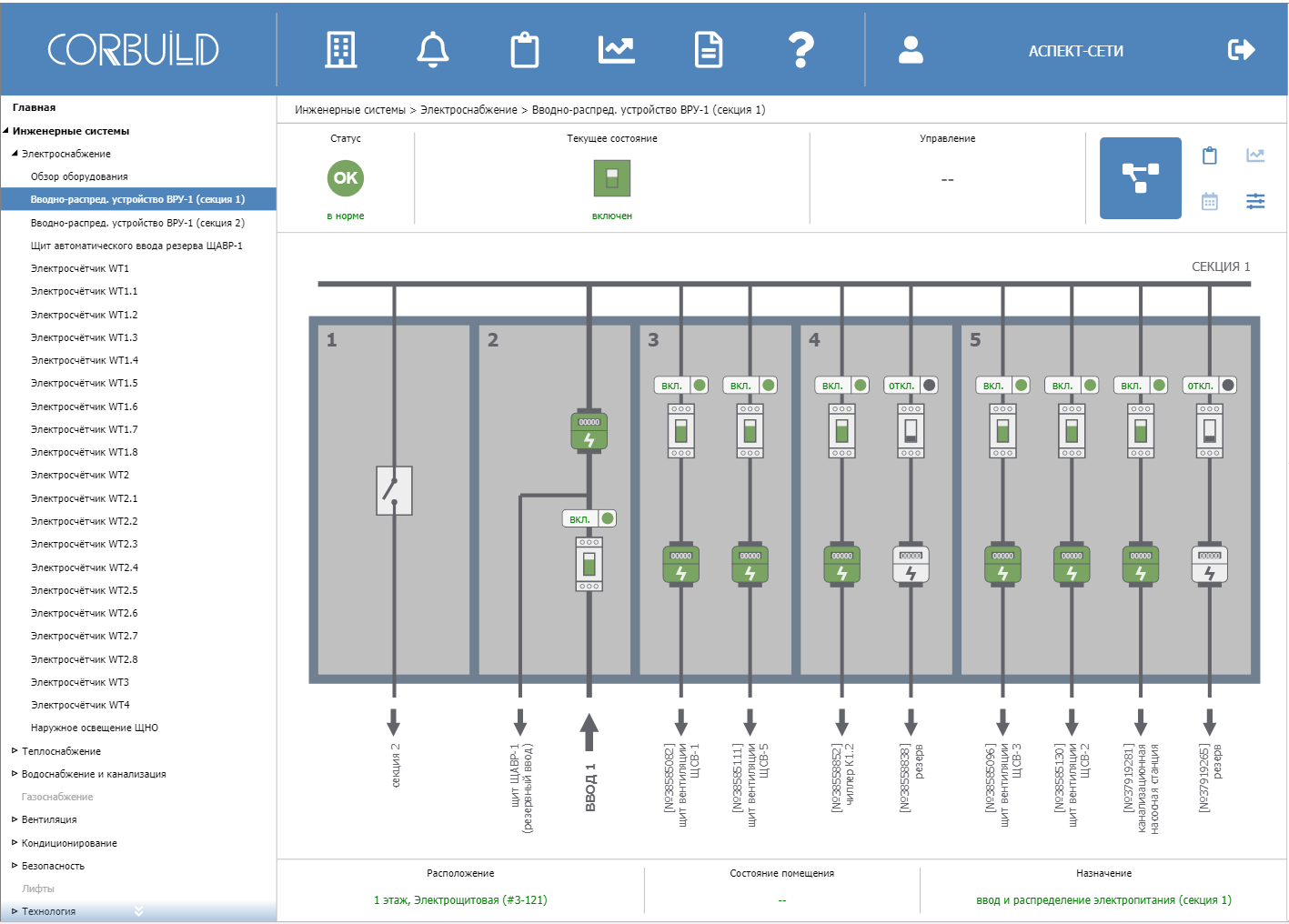Click the logout arrow icon

1242,50
